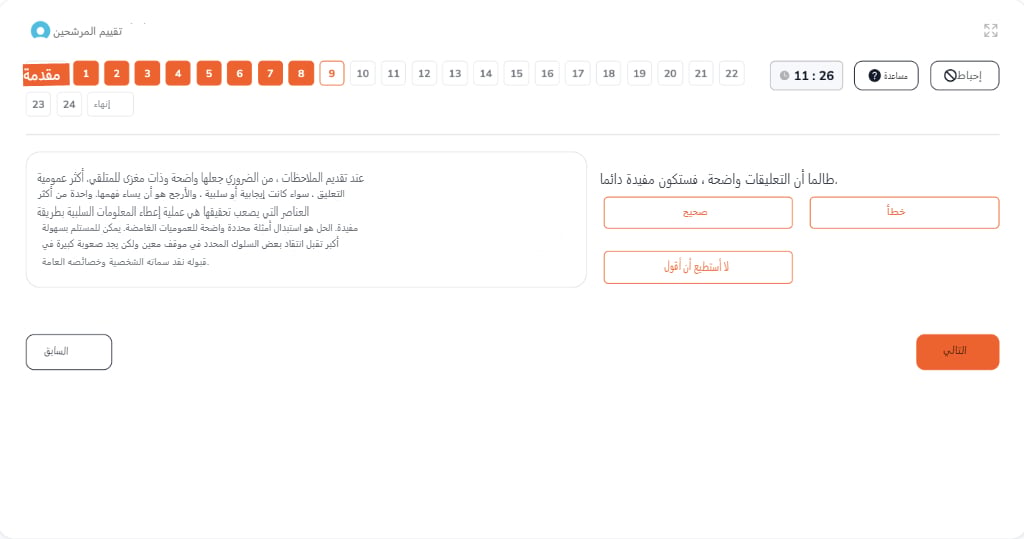Screen dimensions: 1024x539
Task: Jump to question 16
Action: click(547, 73)
